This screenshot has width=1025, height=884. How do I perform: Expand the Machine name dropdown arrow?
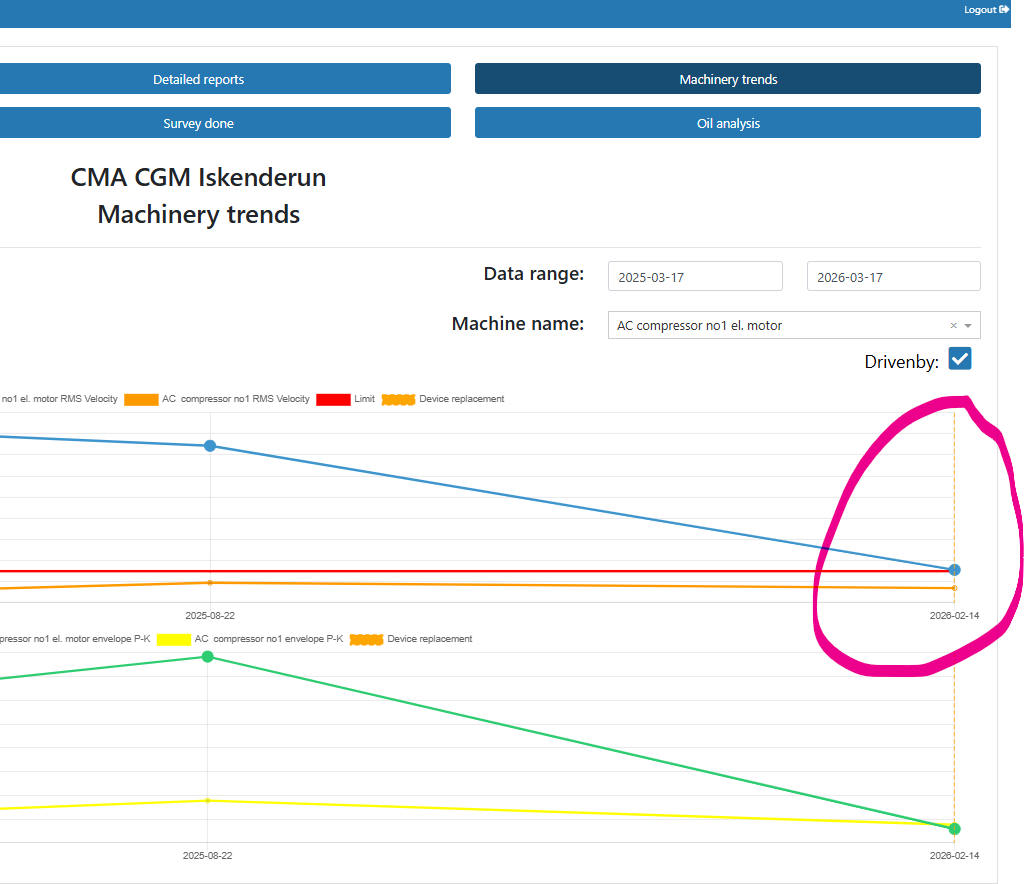click(968, 326)
